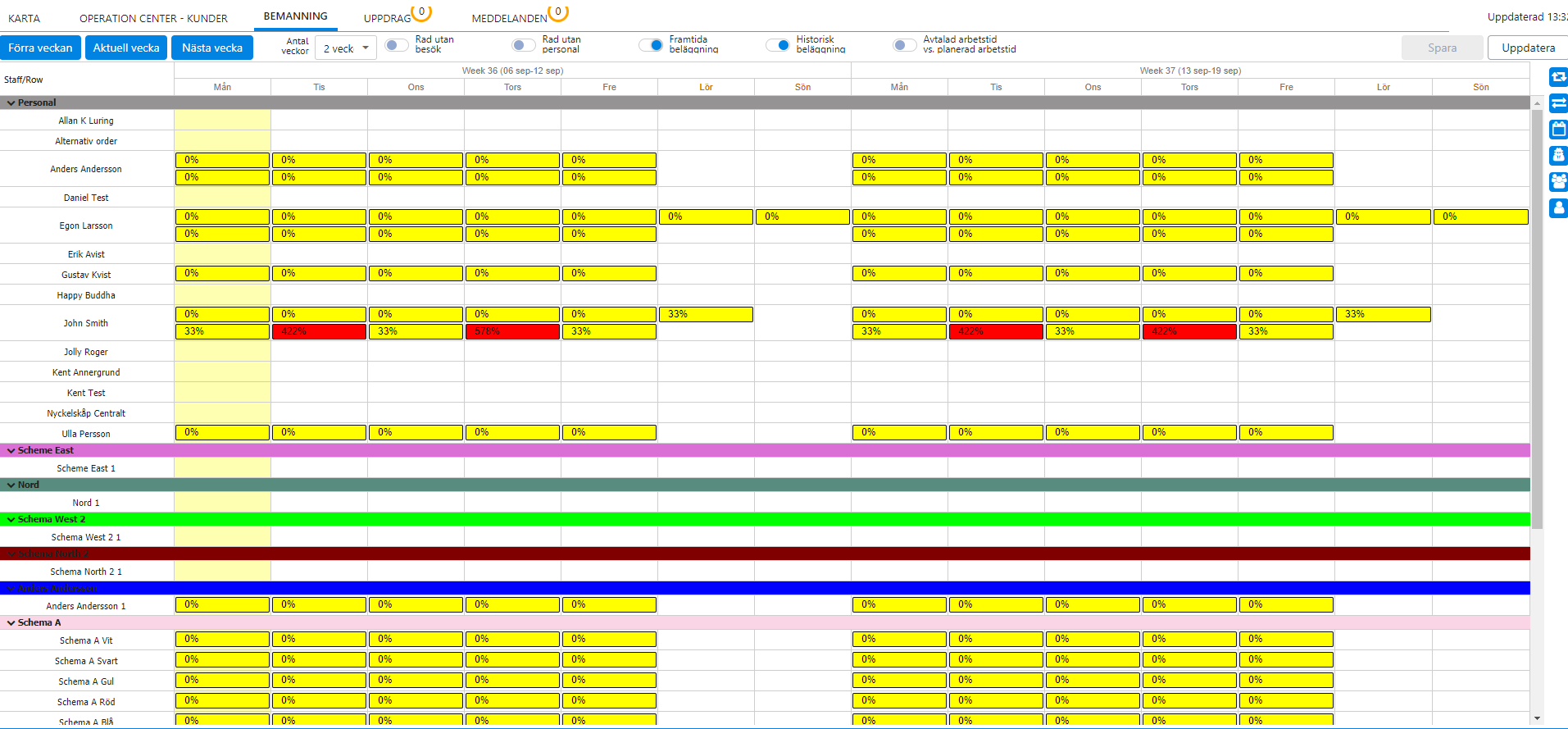Select the 'Schema A Vit' row label

(x=86, y=640)
